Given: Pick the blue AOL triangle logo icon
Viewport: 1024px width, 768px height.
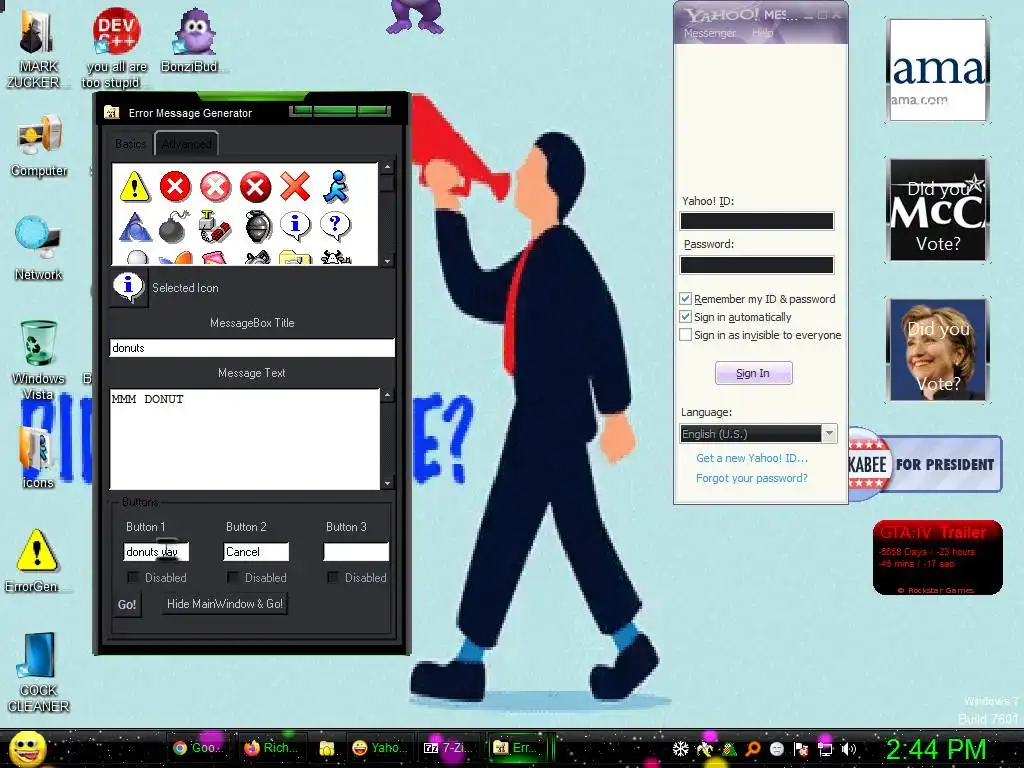Looking at the screenshot, I should [x=135, y=227].
